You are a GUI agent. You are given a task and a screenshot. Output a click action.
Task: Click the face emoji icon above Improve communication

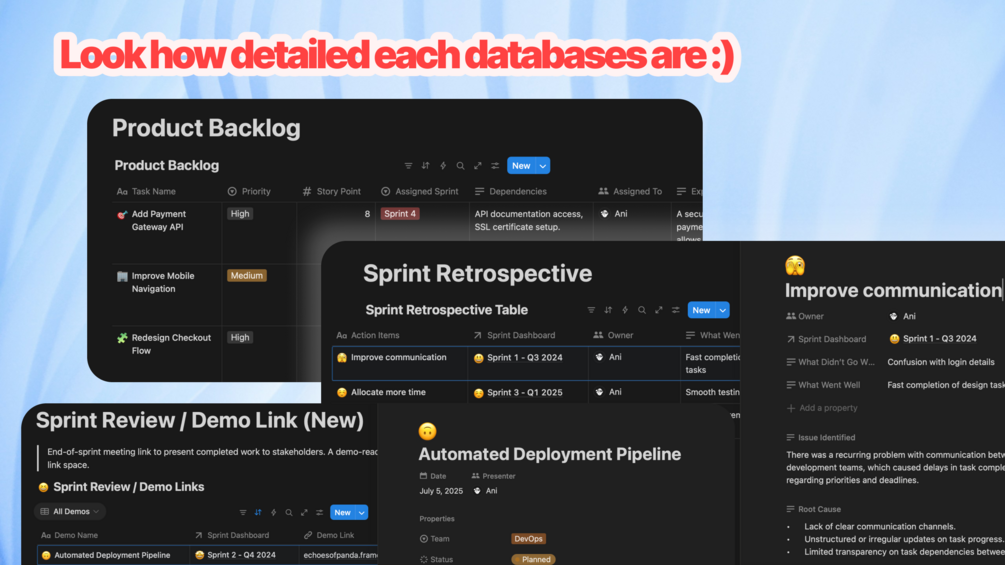tap(795, 265)
